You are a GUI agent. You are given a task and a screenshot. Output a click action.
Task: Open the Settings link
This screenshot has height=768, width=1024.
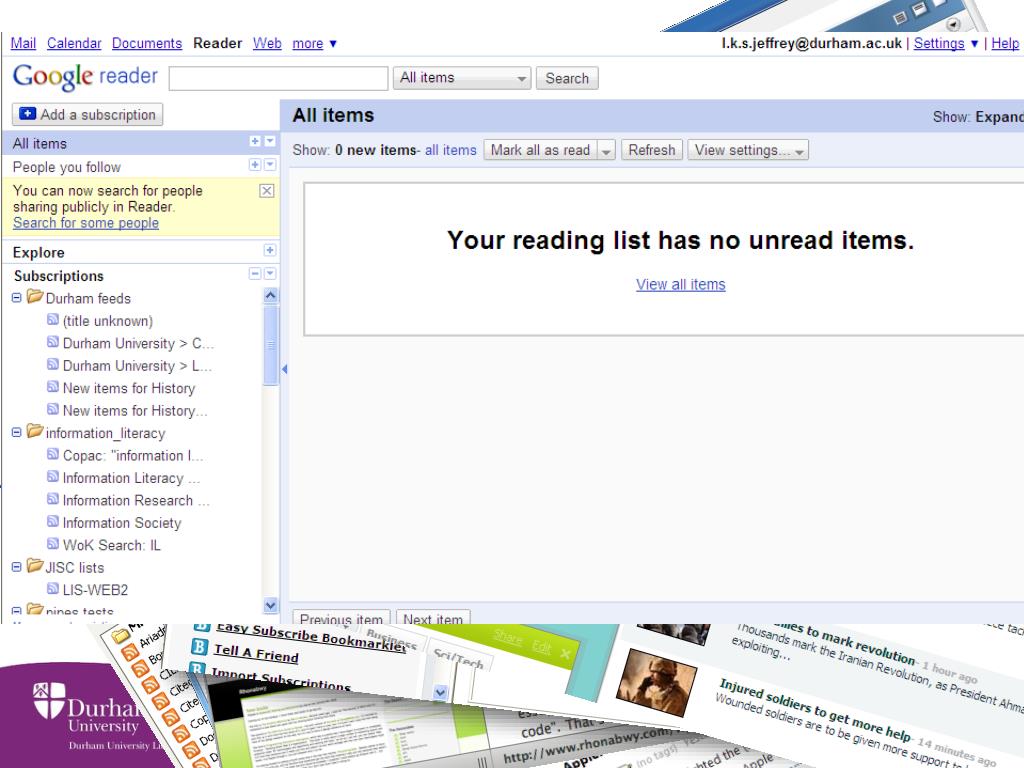tap(939, 43)
